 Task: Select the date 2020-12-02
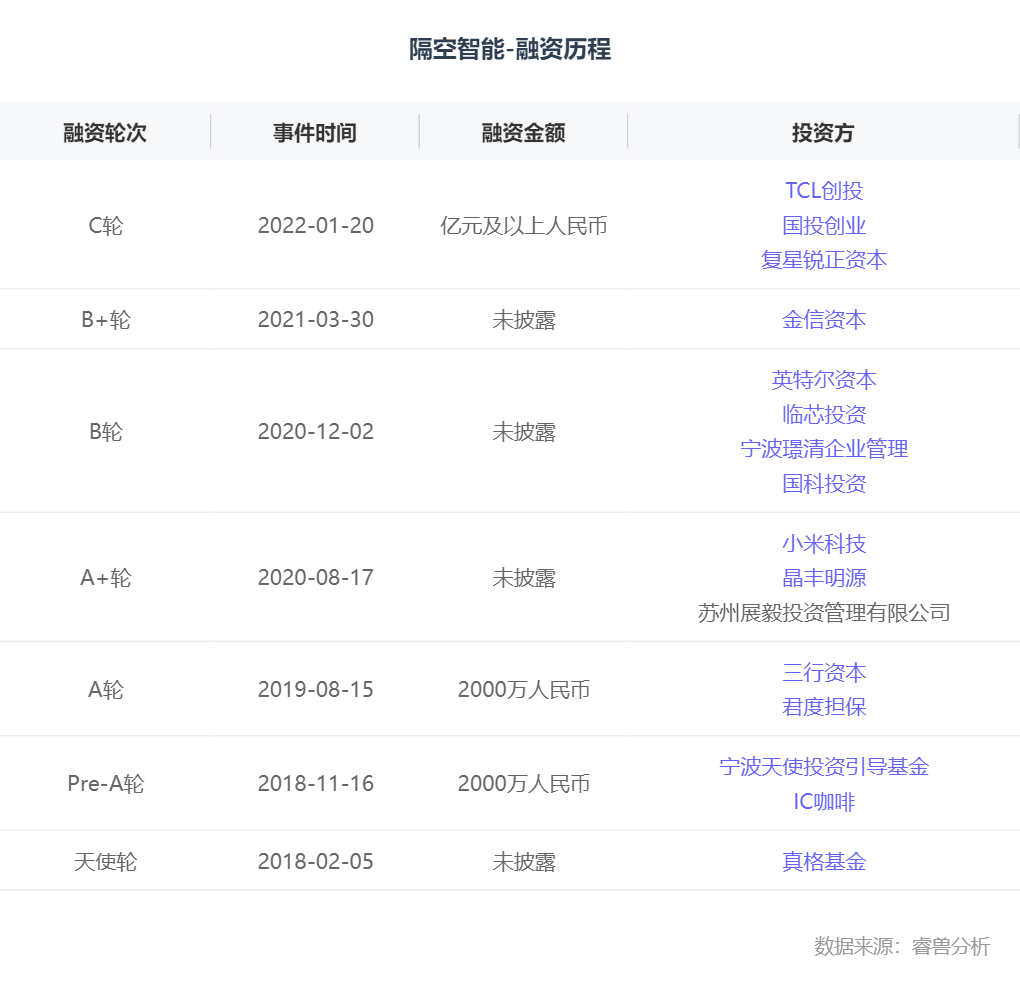[315, 431]
